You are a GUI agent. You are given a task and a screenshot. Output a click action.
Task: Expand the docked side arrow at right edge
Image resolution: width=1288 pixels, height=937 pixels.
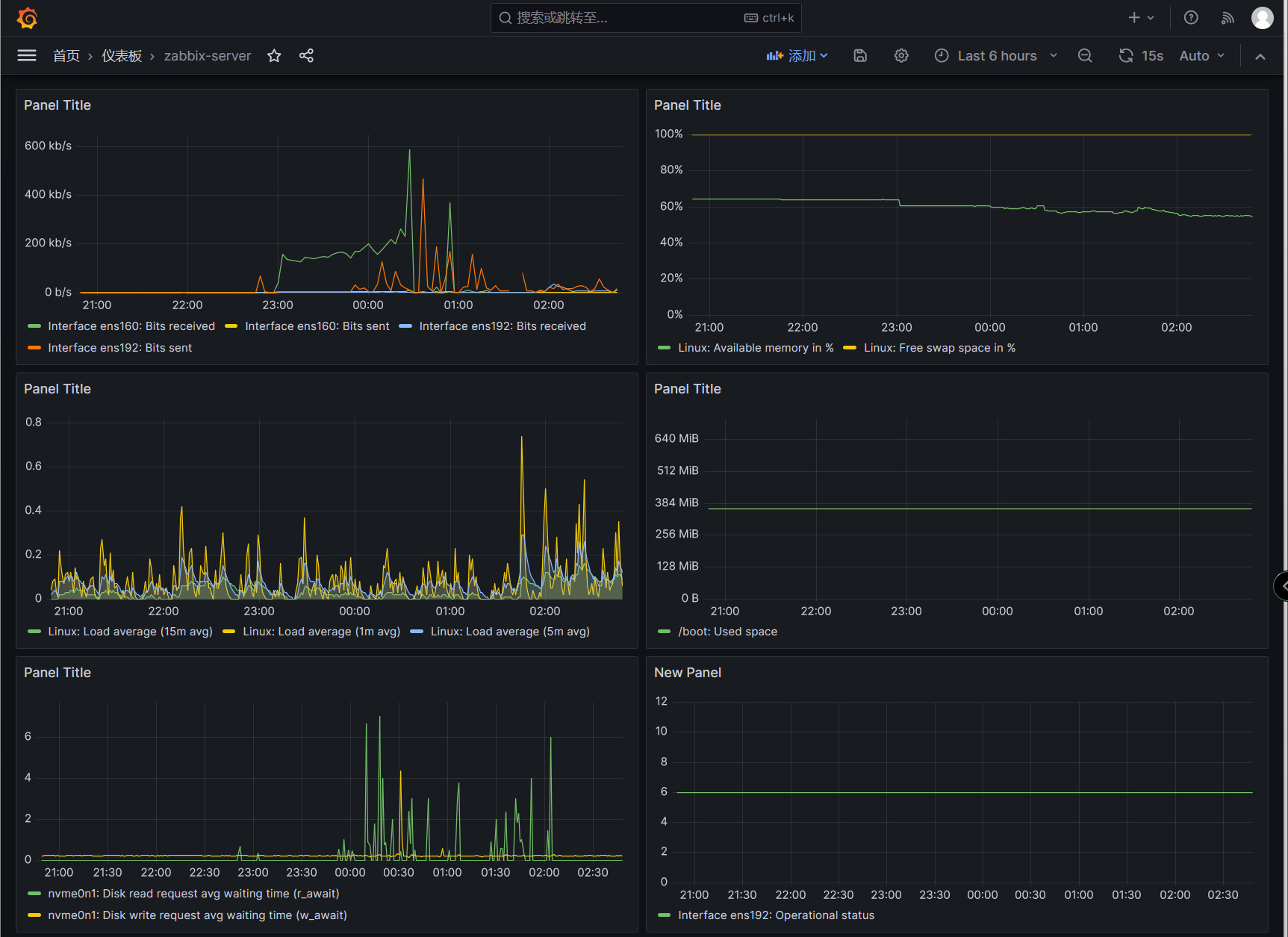pyautogui.click(x=1281, y=586)
